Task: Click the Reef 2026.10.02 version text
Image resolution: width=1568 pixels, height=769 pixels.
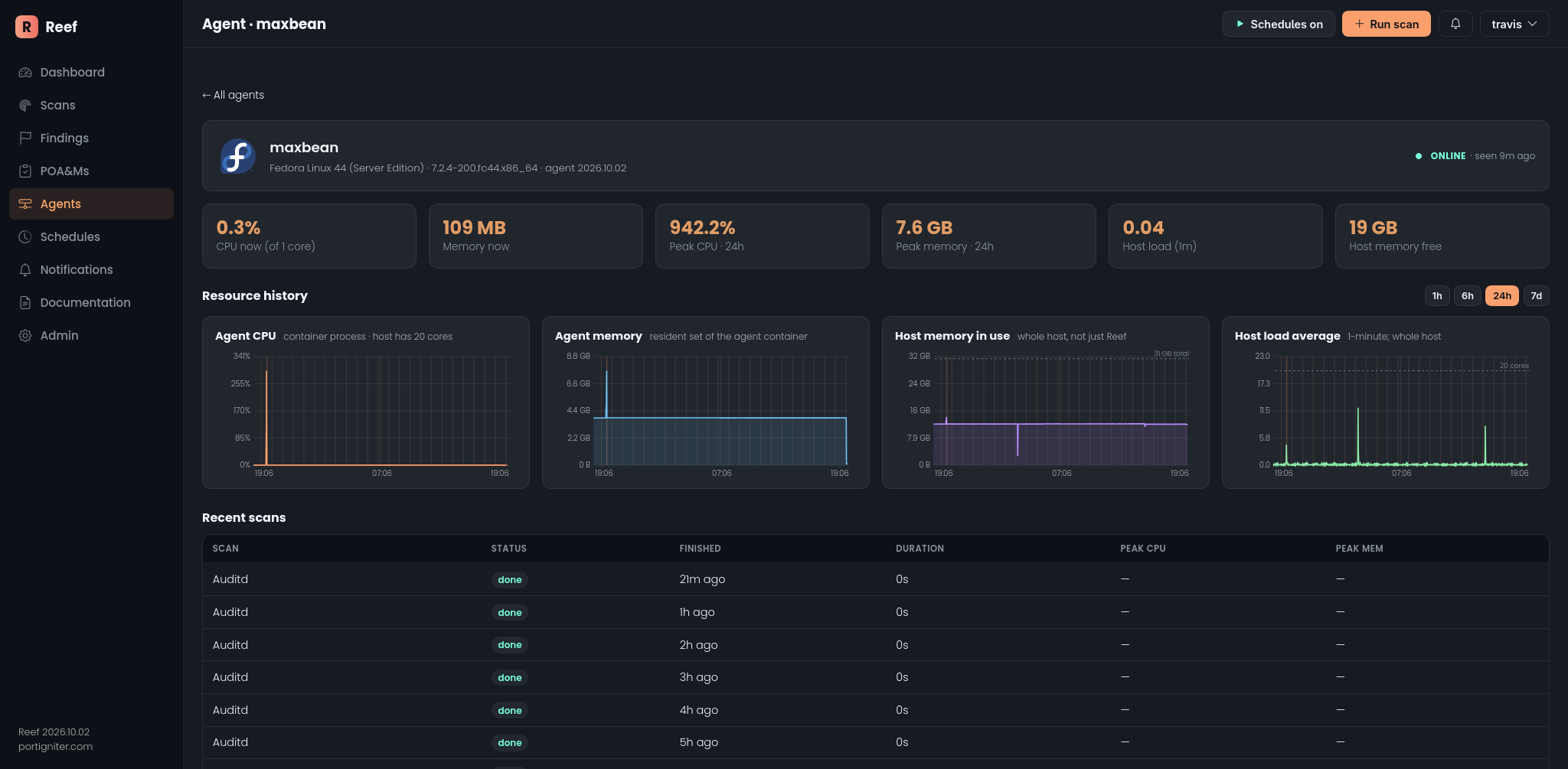Action: [54, 732]
